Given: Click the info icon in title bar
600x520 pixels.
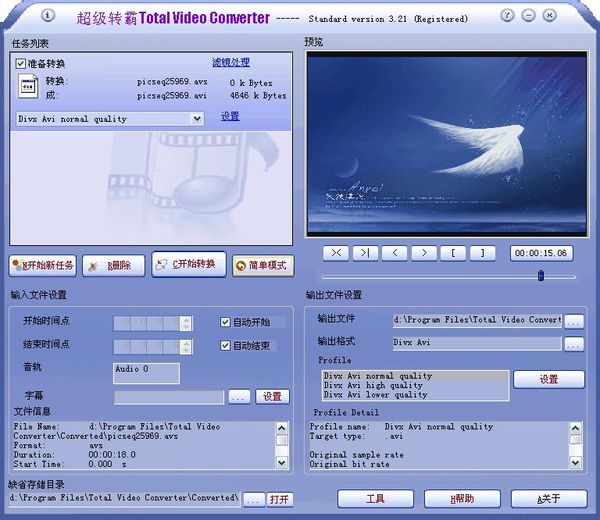Looking at the screenshot, I should [x=48, y=15].
